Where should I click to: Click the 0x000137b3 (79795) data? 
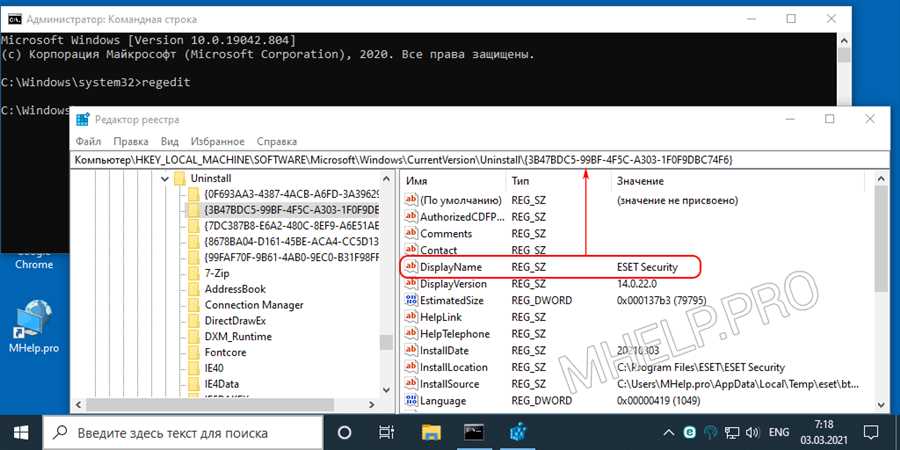pyautogui.click(x=661, y=300)
